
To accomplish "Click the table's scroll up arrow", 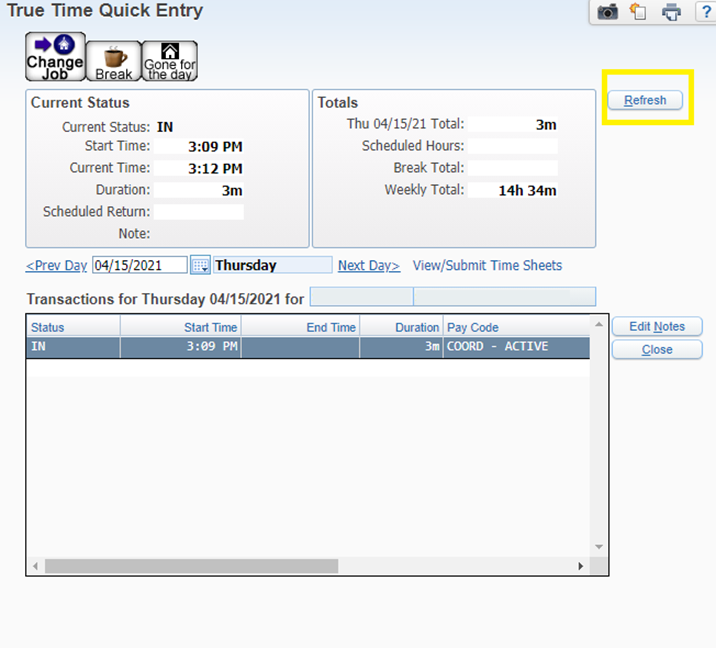I will (x=599, y=324).
